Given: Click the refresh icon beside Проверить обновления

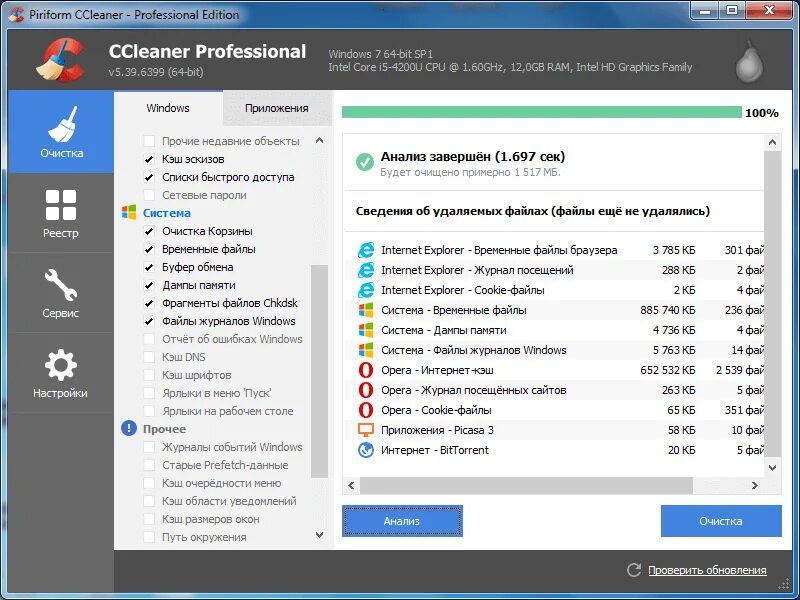Looking at the screenshot, I should (x=634, y=570).
